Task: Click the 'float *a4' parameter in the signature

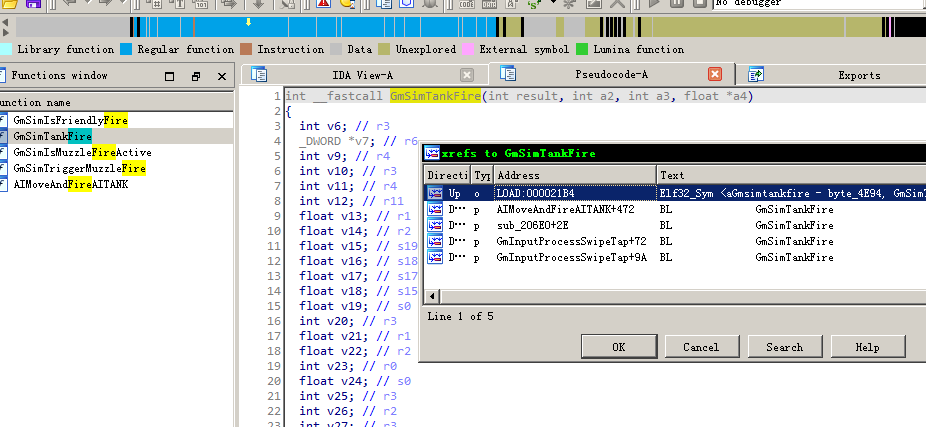Action: 716,96
